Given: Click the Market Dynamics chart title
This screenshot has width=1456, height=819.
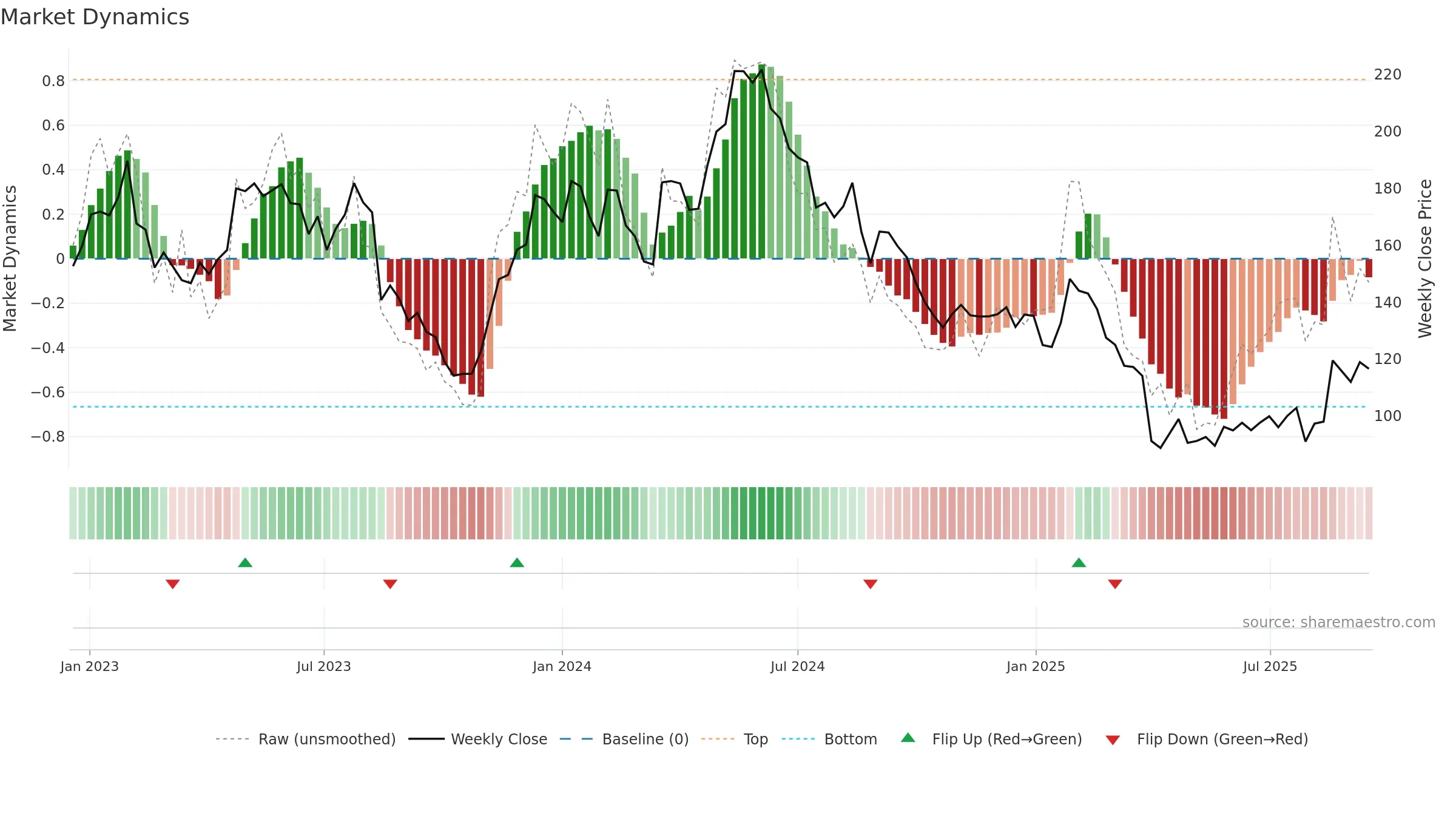Looking at the screenshot, I should (95, 17).
